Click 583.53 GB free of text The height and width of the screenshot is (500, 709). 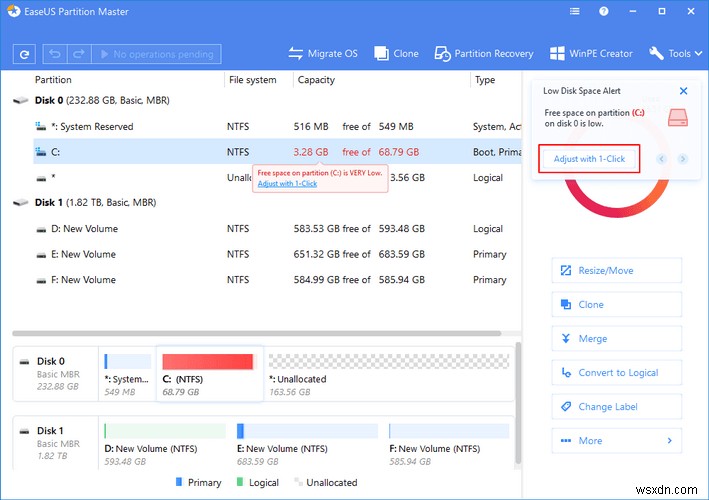coord(331,229)
